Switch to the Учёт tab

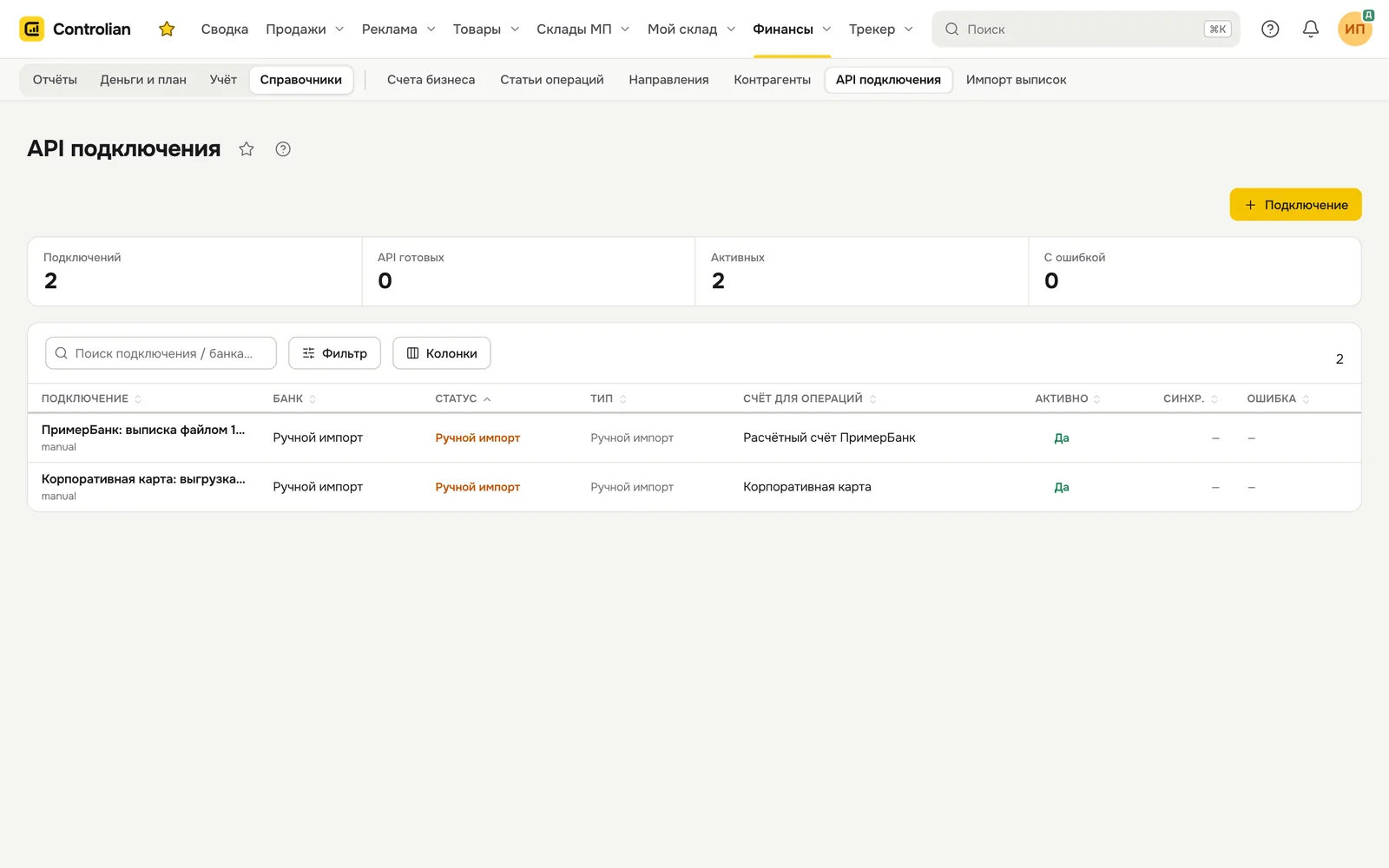[223, 80]
